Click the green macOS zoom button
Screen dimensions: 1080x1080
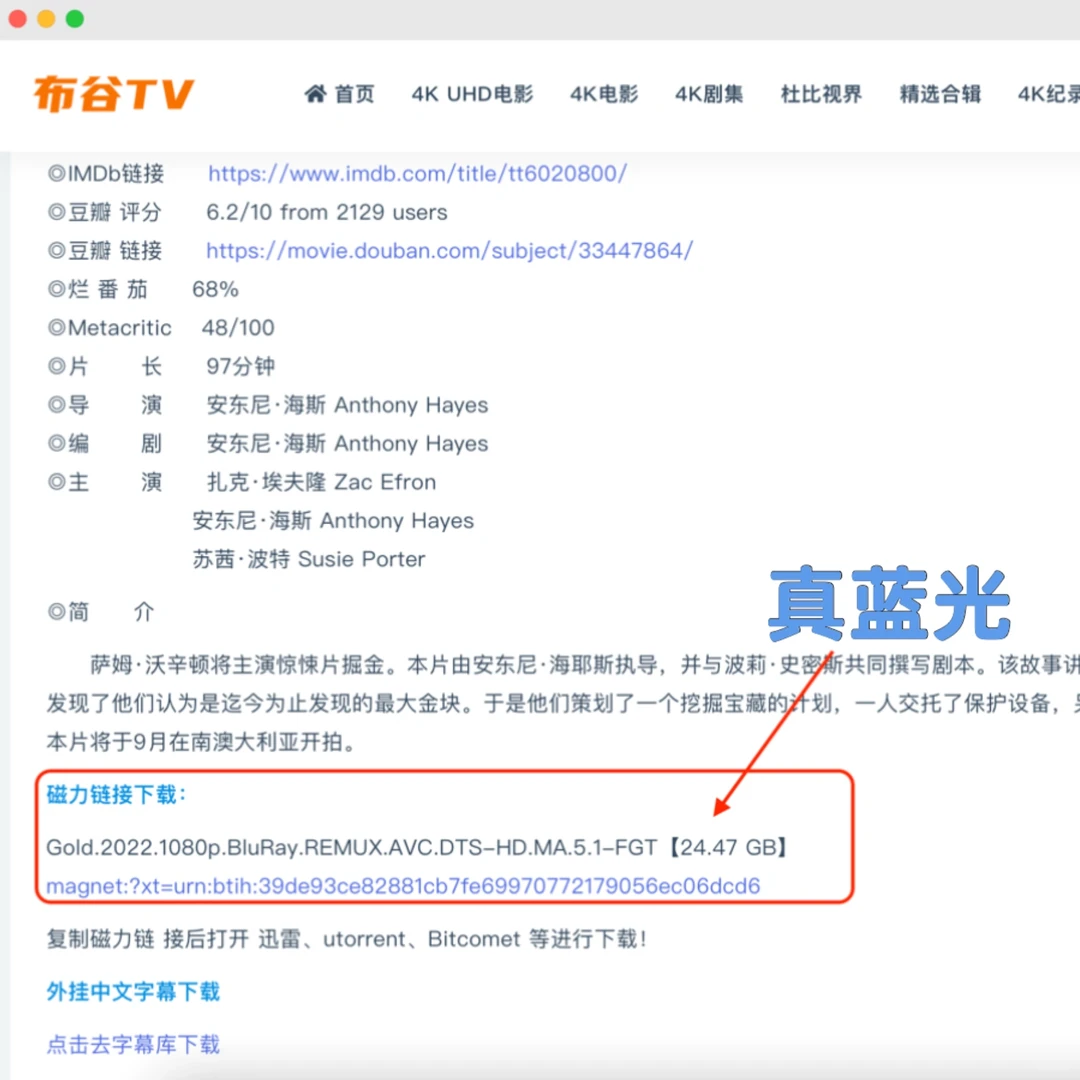pos(74,17)
